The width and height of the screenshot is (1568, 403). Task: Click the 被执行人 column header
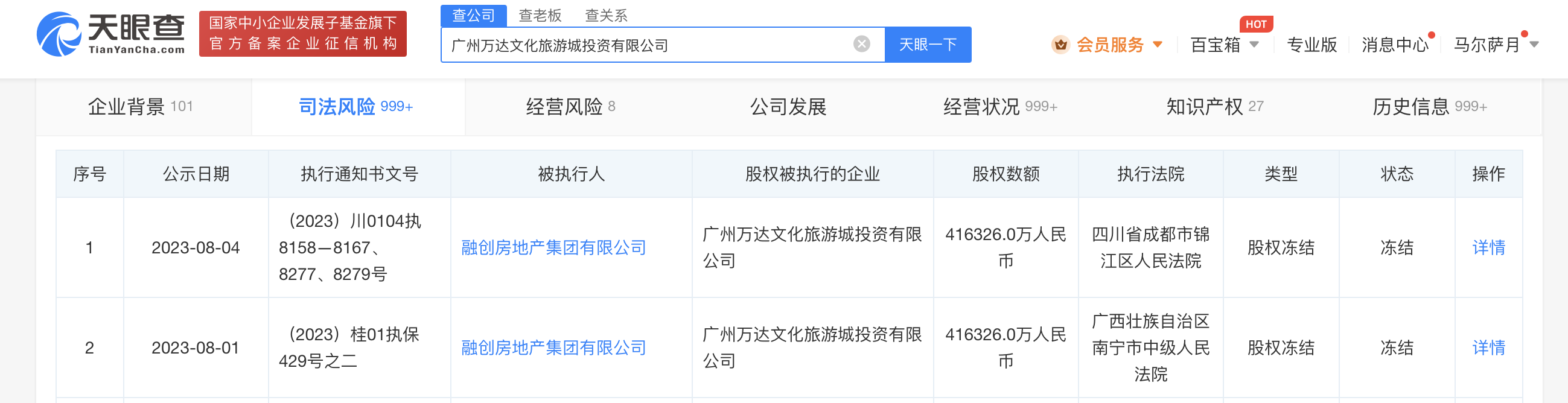[571, 174]
